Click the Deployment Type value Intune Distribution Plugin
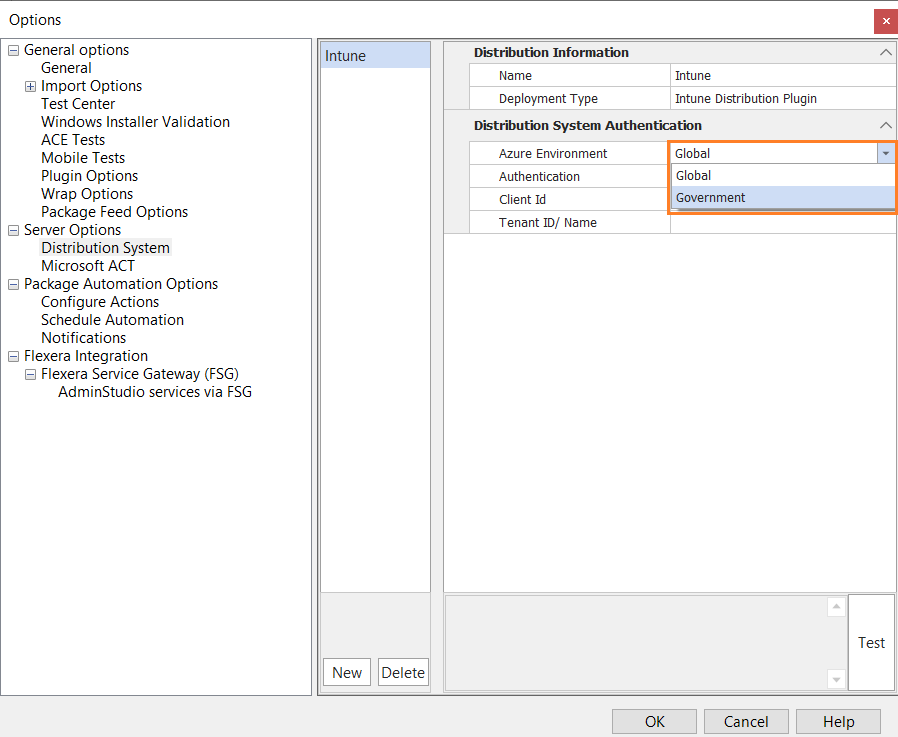Viewport: 898px width, 737px height. 783,98
